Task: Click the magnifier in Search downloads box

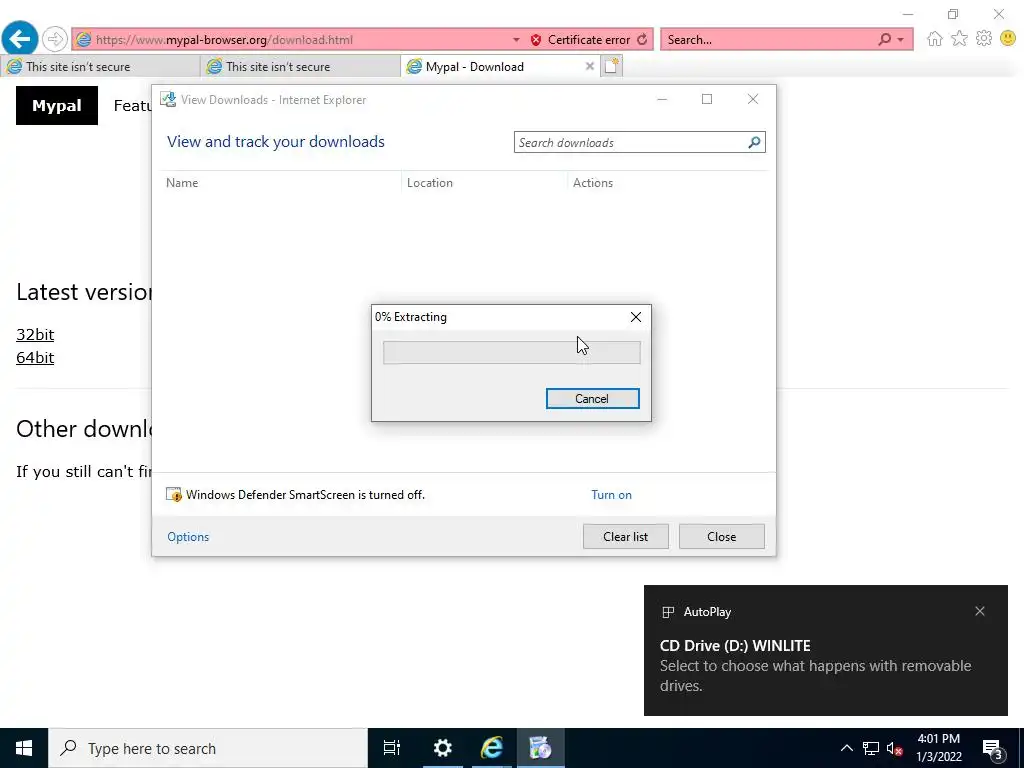Action: click(754, 142)
